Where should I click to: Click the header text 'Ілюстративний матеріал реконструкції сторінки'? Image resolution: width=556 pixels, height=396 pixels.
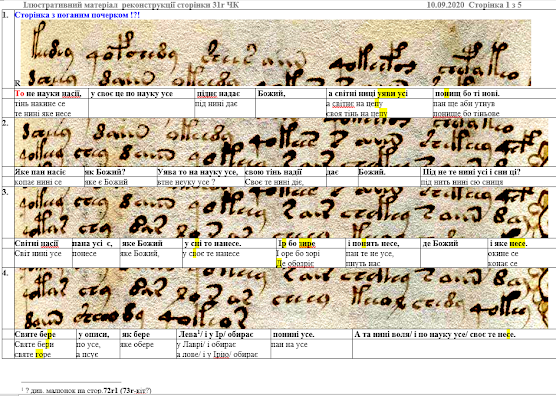coord(121,5)
